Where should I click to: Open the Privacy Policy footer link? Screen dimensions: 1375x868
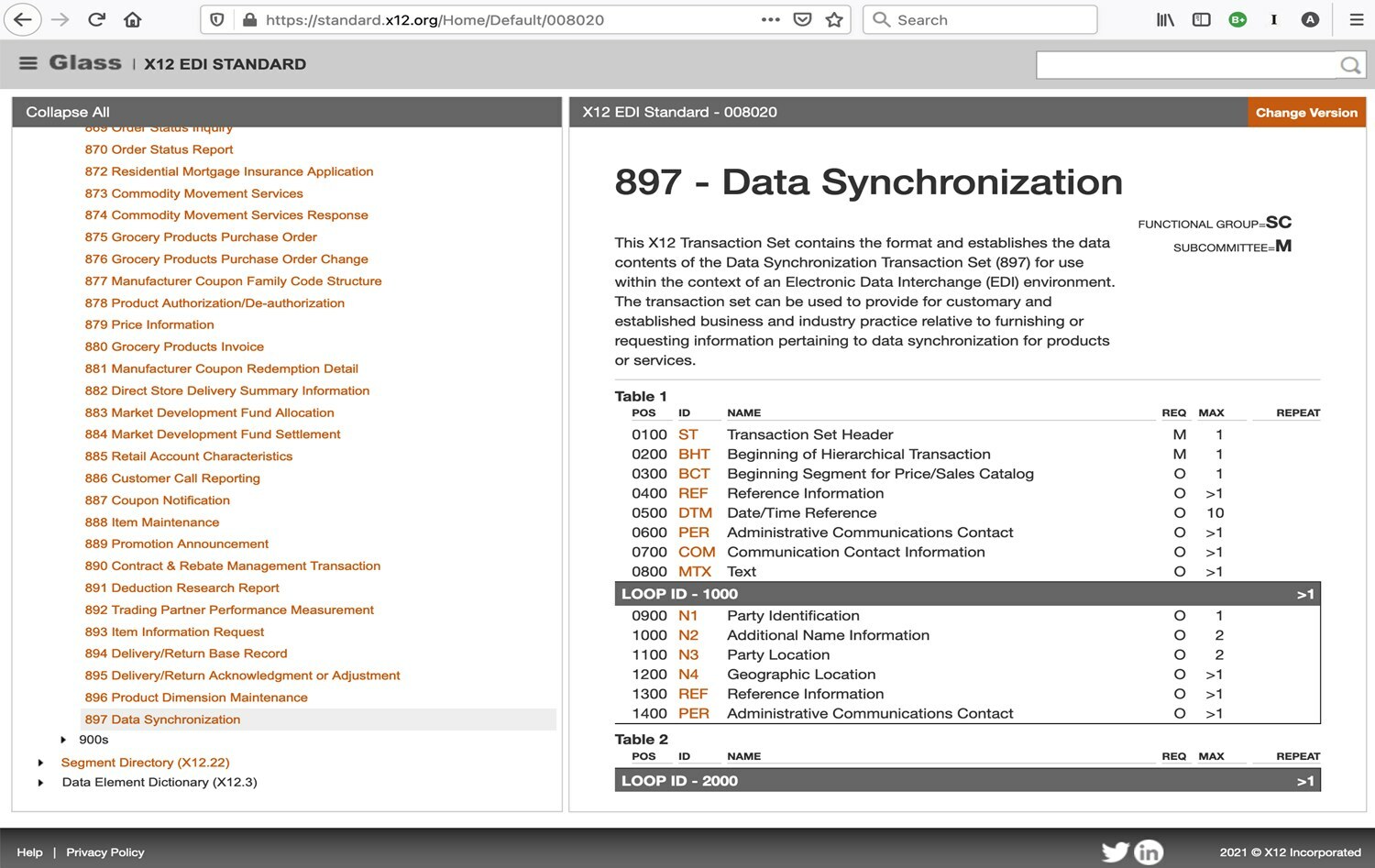tap(105, 852)
